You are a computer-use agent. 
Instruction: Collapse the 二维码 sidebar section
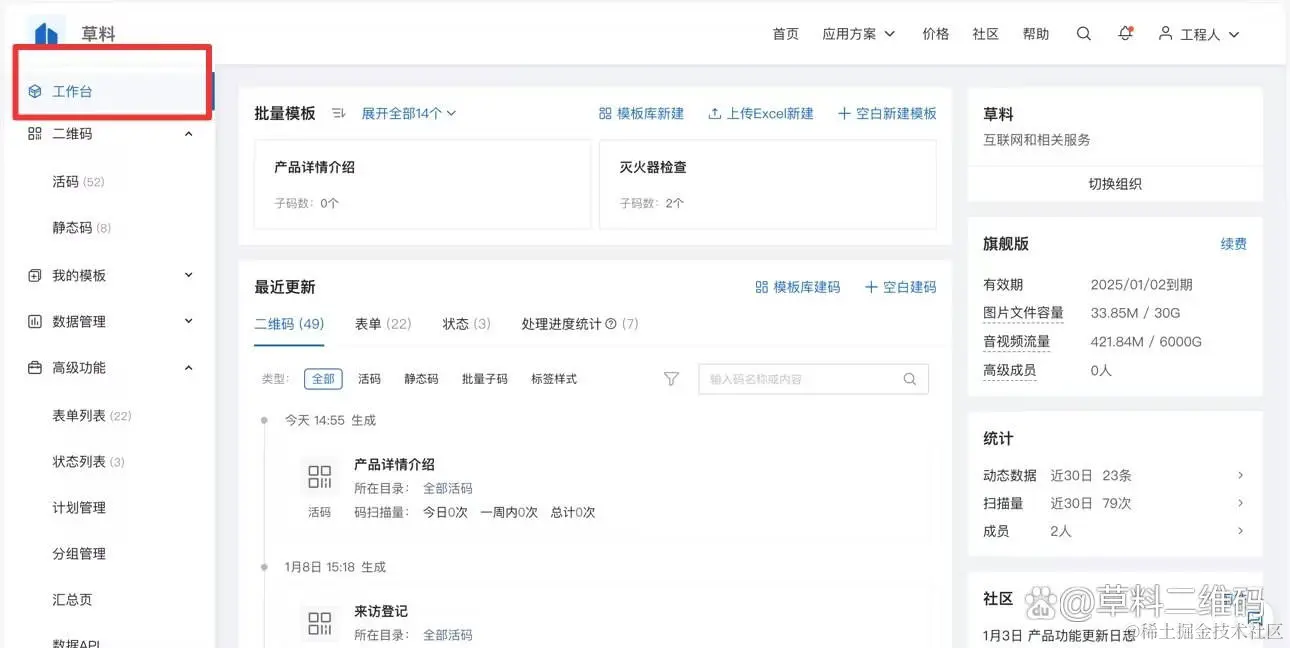pos(189,133)
